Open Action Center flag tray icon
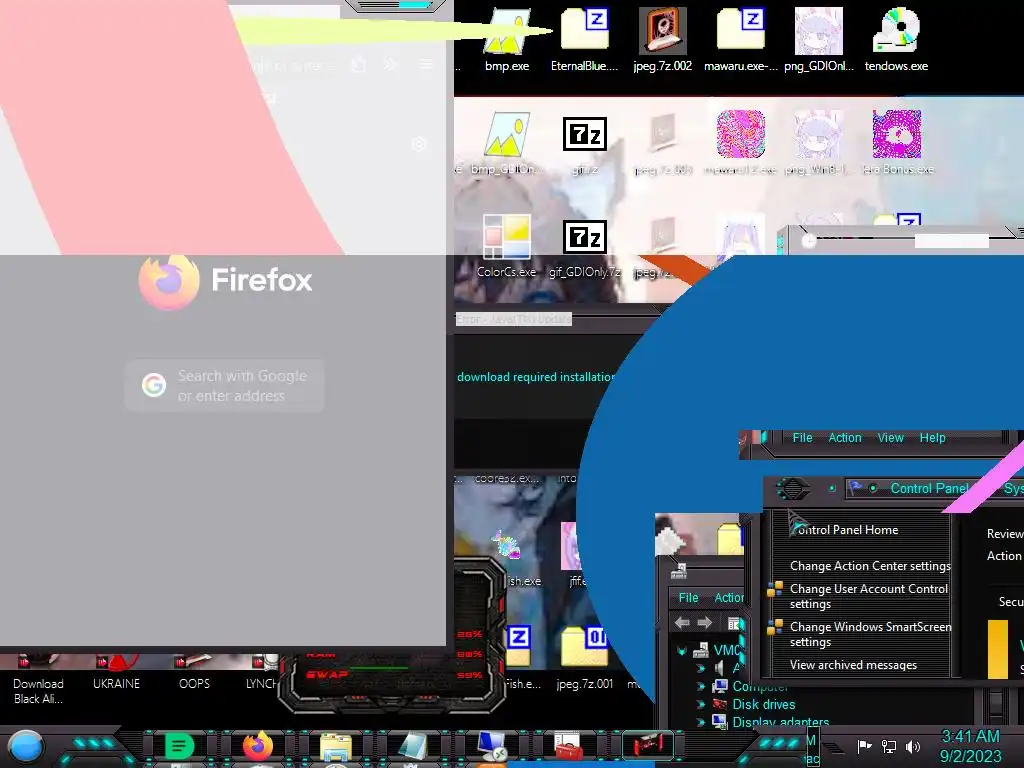Image resolution: width=1024 pixels, height=768 pixels. tap(864, 746)
